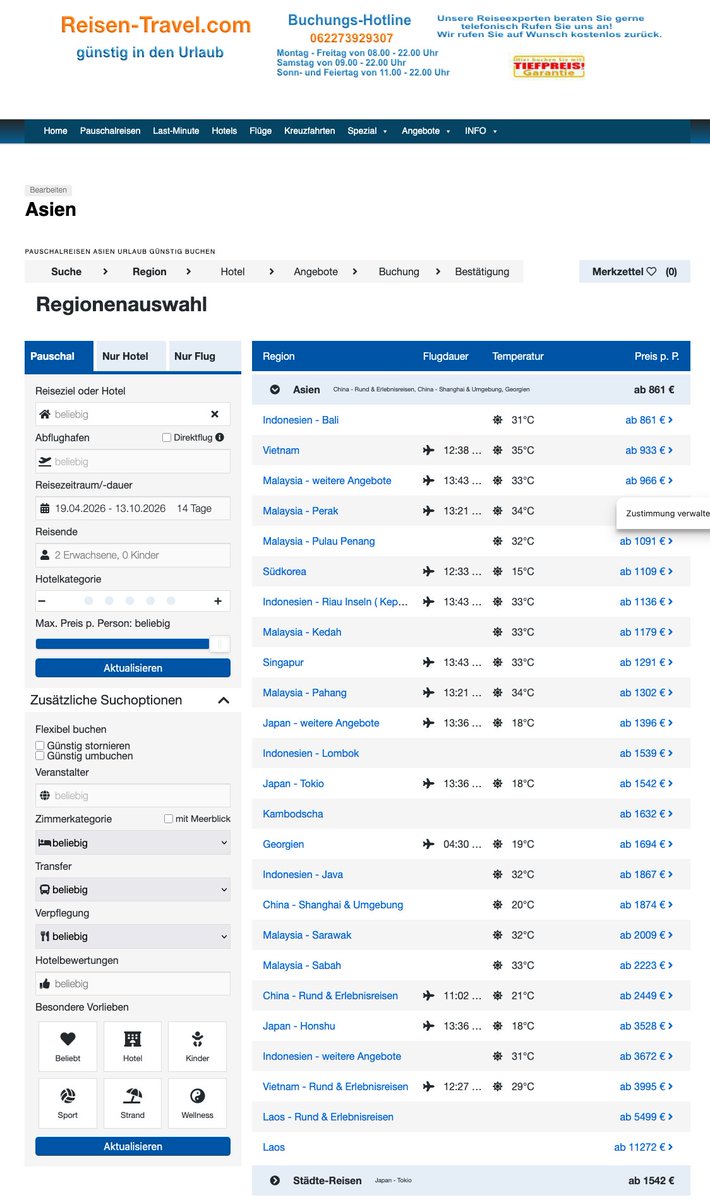Sort by the Preis p. P. column header

click(657, 356)
